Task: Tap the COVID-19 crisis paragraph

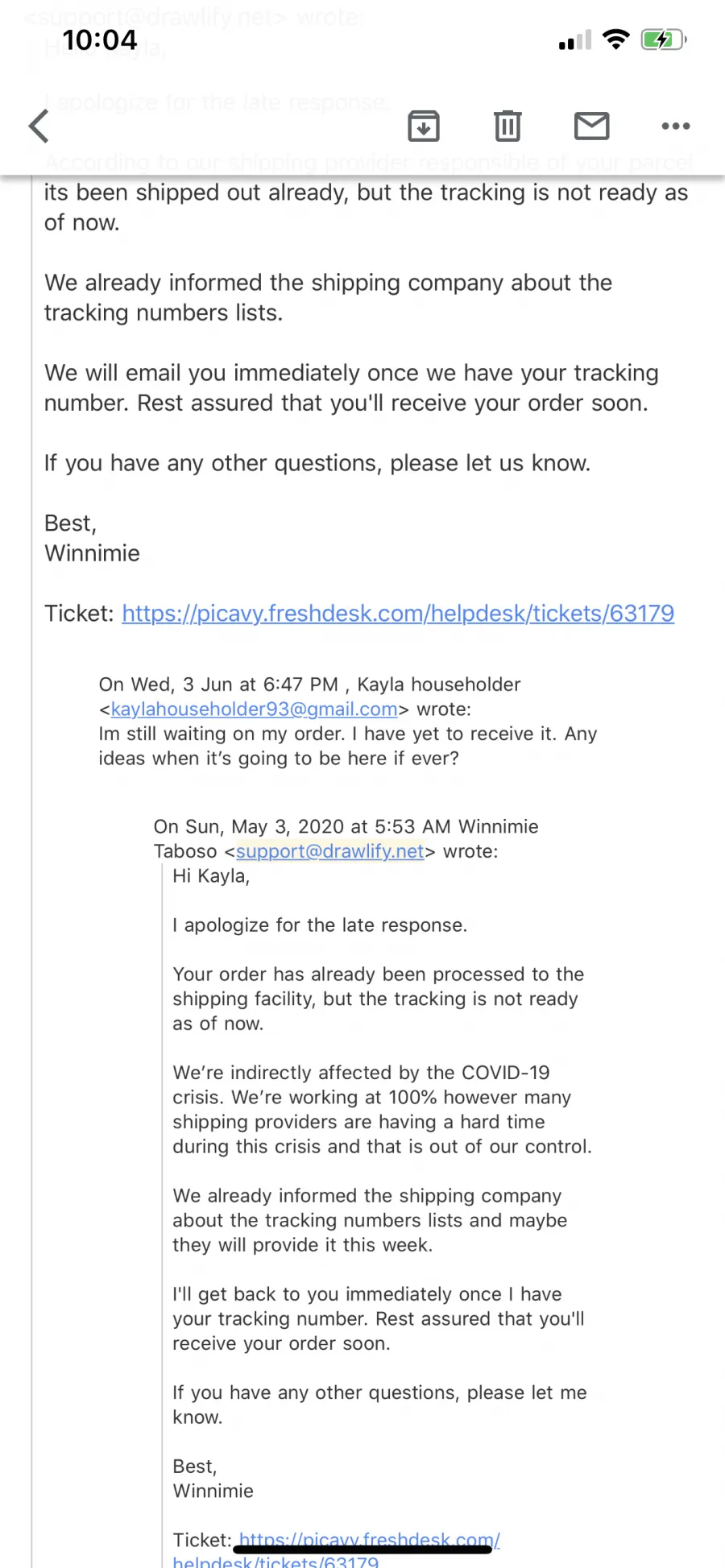Action: click(x=382, y=1110)
